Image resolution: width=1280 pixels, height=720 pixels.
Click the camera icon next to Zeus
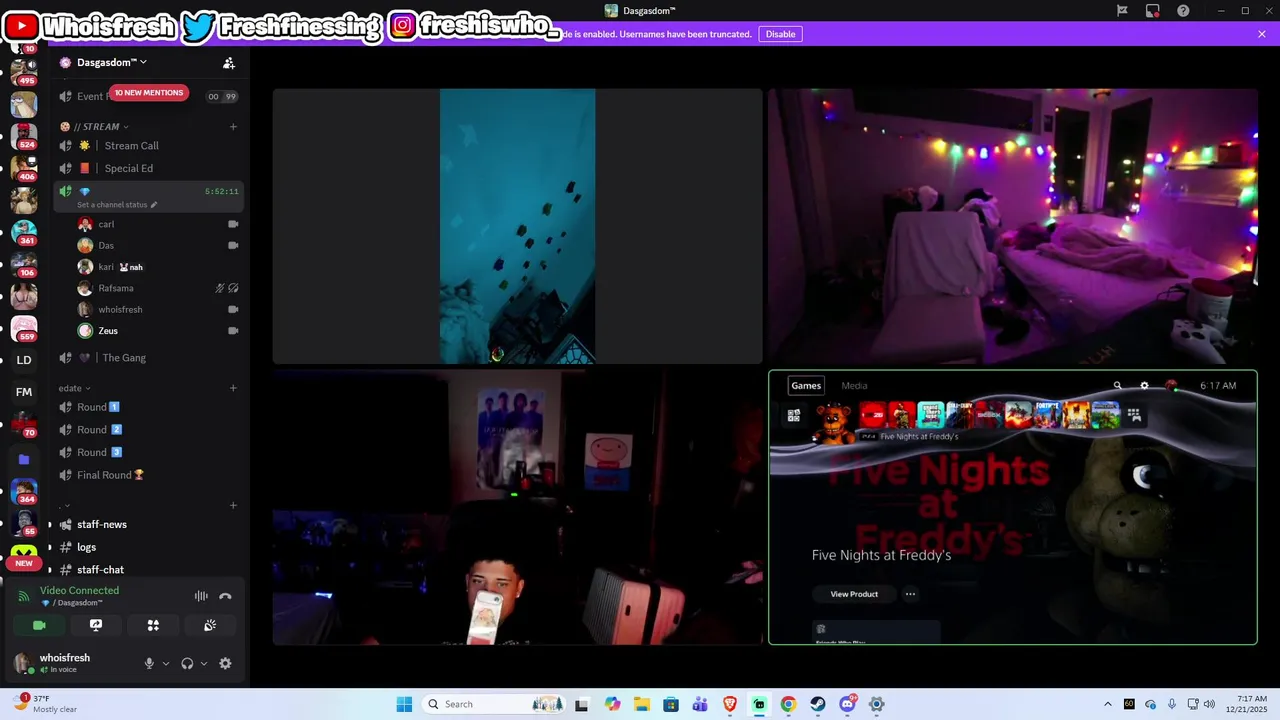[233, 331]
